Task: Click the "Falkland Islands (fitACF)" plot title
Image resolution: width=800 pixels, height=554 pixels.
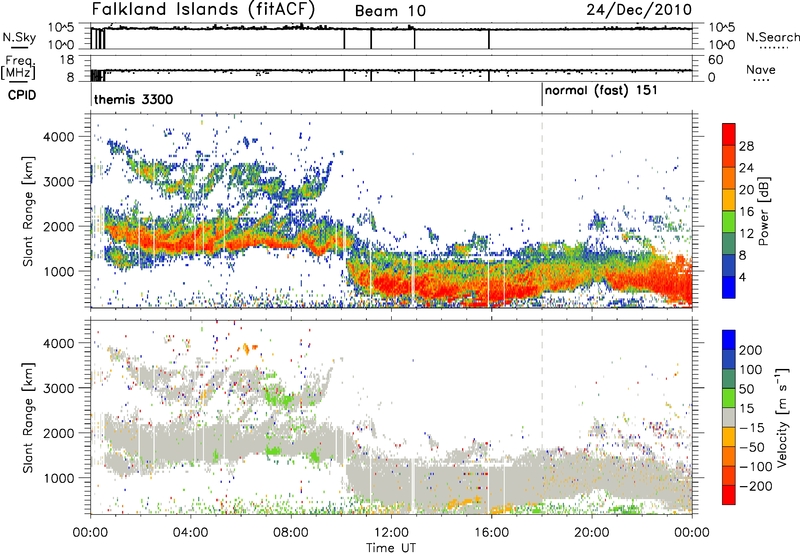Action: [203, 10]
